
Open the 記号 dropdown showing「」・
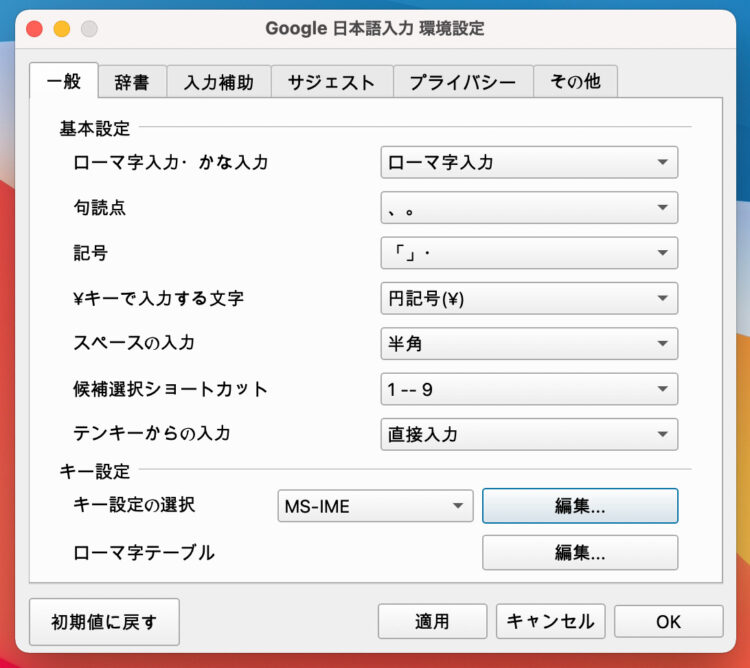(x=529, y=253)
